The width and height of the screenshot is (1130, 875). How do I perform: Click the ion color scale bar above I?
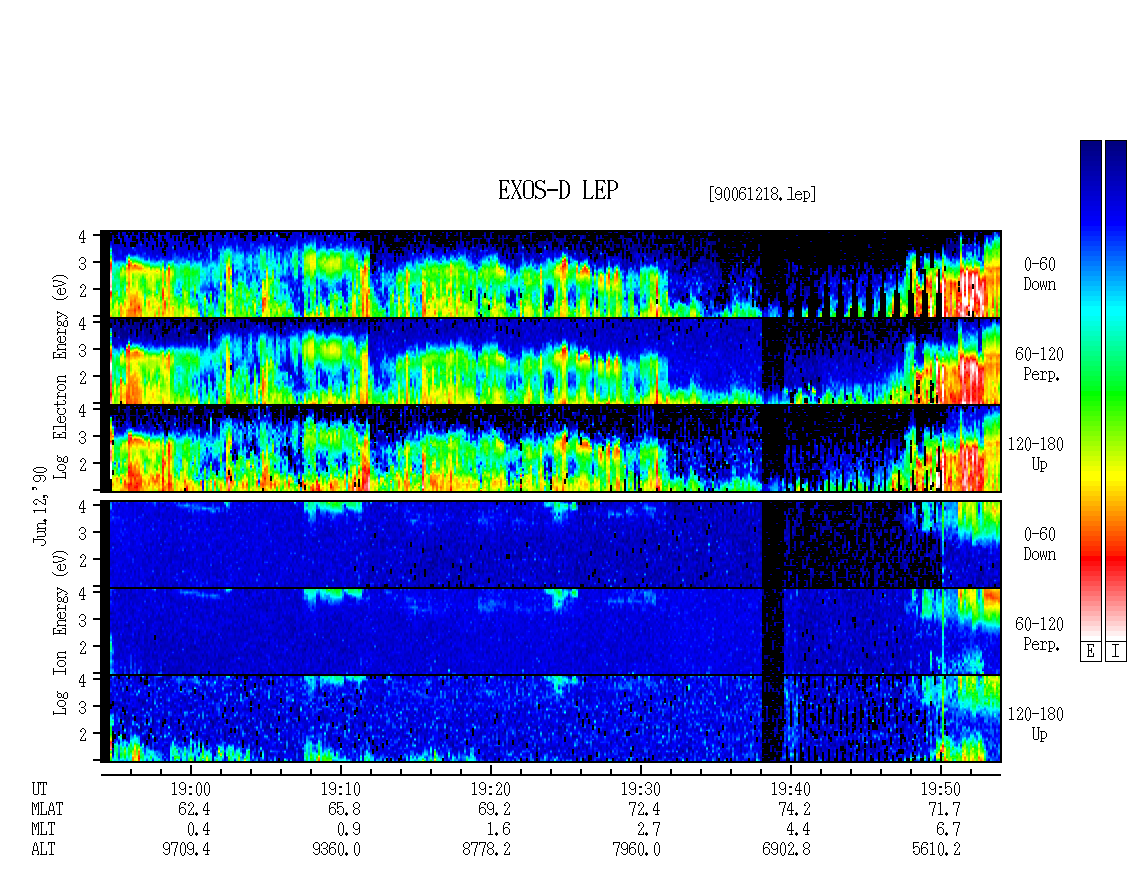1116,389
